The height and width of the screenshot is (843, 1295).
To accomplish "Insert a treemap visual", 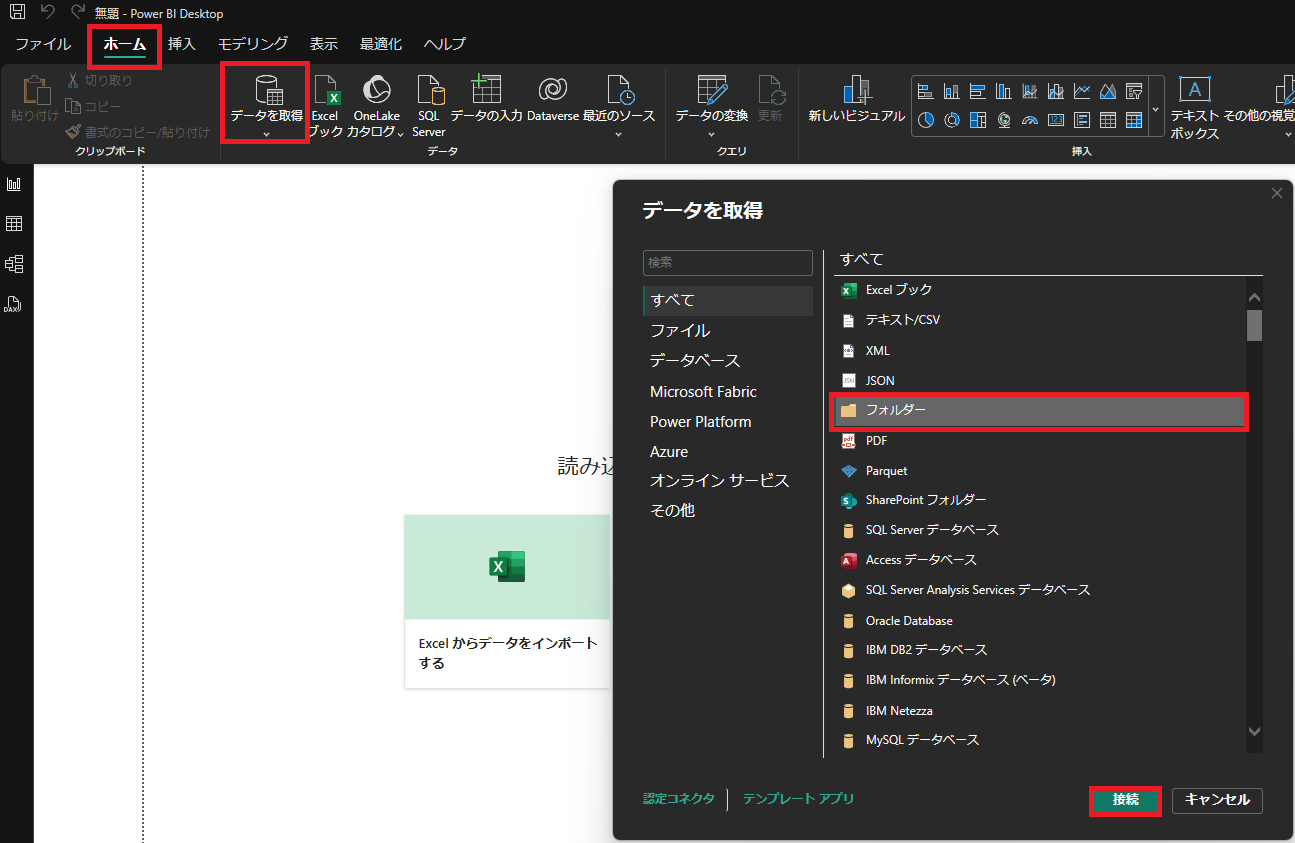I will click(x=978, y=120).
